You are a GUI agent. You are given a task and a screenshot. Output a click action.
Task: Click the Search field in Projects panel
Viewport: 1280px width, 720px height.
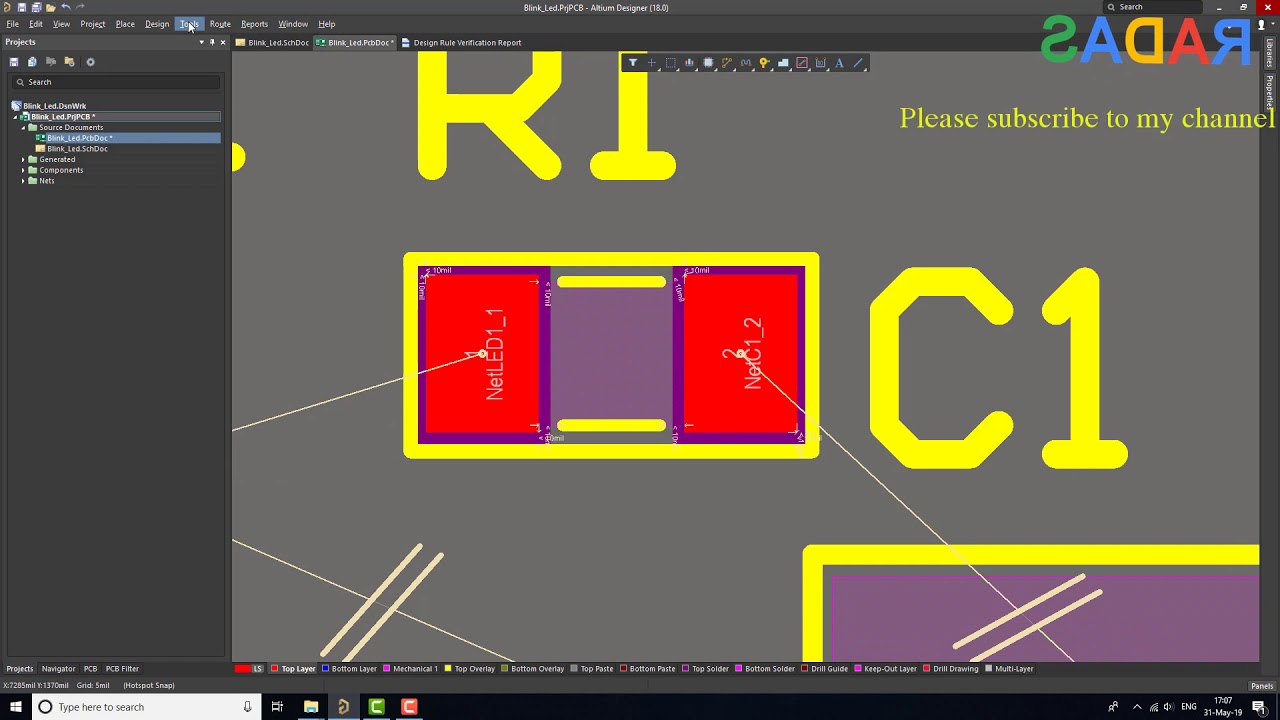116,82
